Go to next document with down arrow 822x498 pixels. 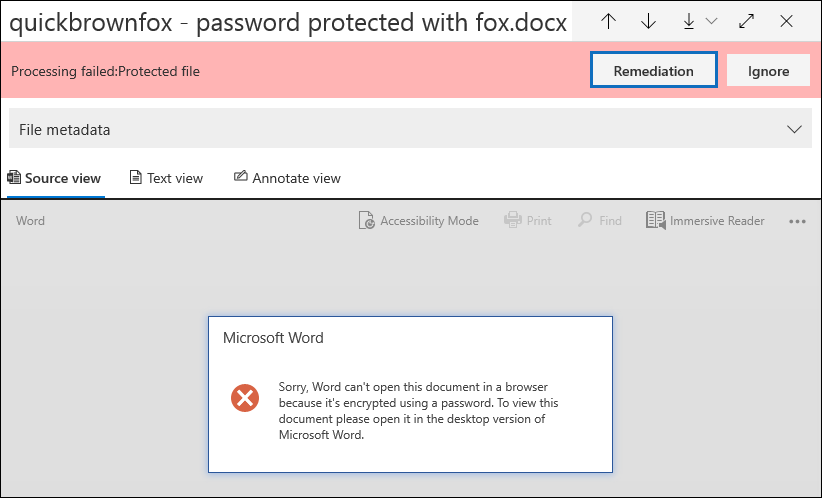pos(648,21)
